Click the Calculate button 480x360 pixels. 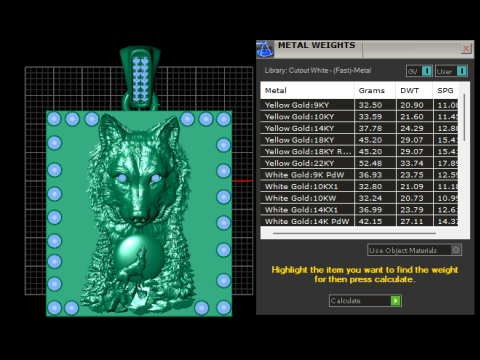[x=365, y=301]
